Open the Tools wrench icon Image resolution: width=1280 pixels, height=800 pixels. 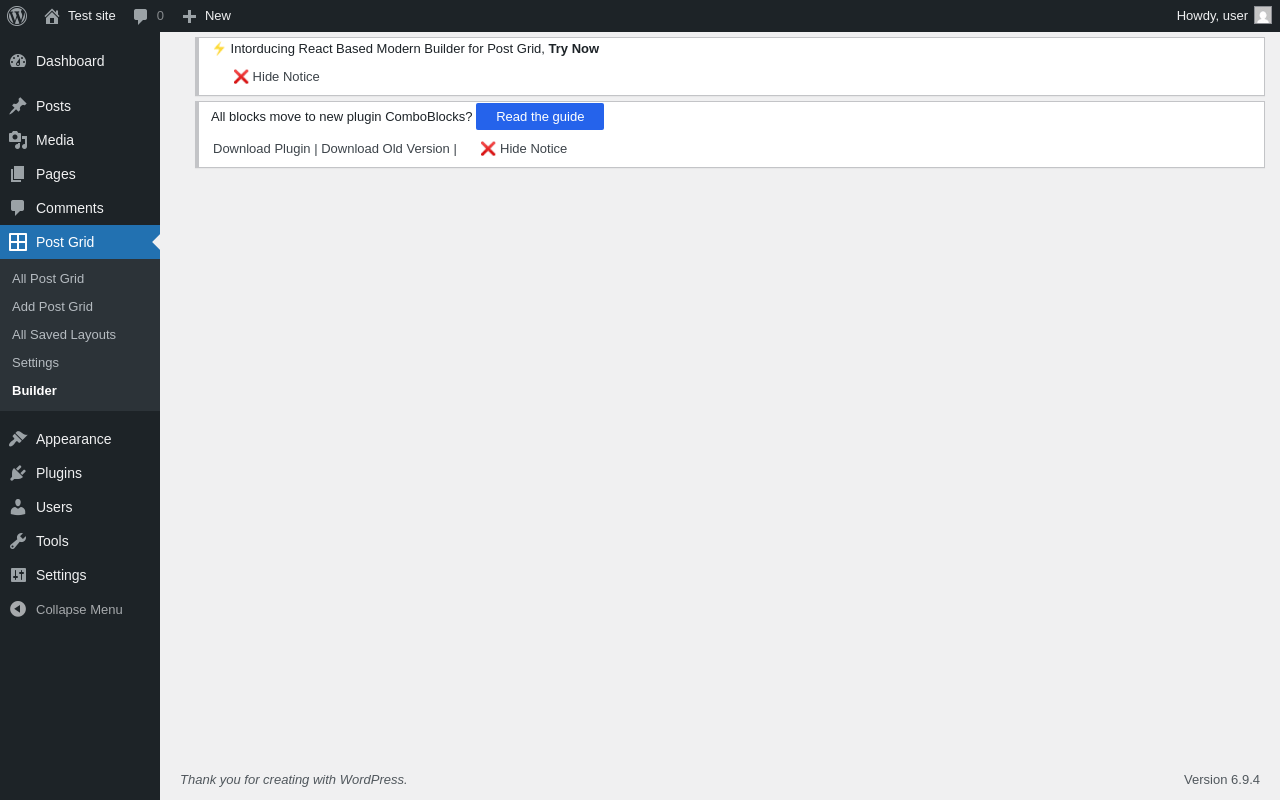tap(18, 541)
